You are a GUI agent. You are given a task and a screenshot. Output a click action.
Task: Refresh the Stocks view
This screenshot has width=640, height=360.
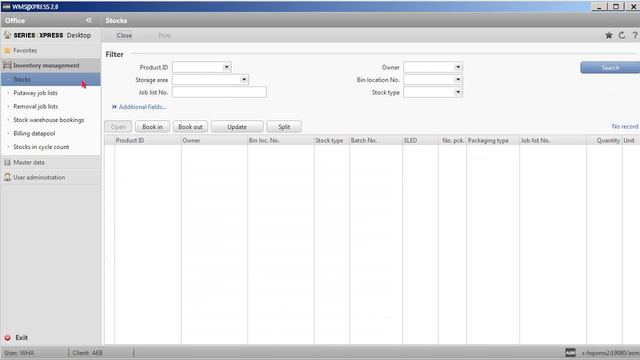(622, 35)
